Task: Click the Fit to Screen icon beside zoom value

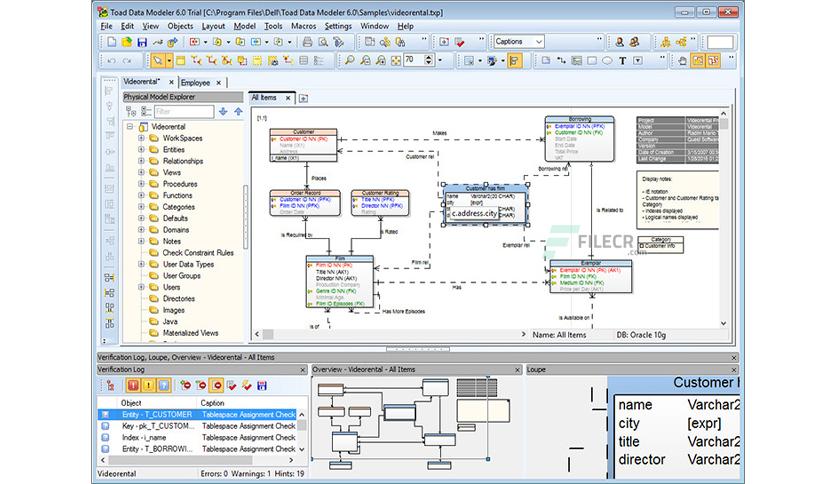Action: 396,61
